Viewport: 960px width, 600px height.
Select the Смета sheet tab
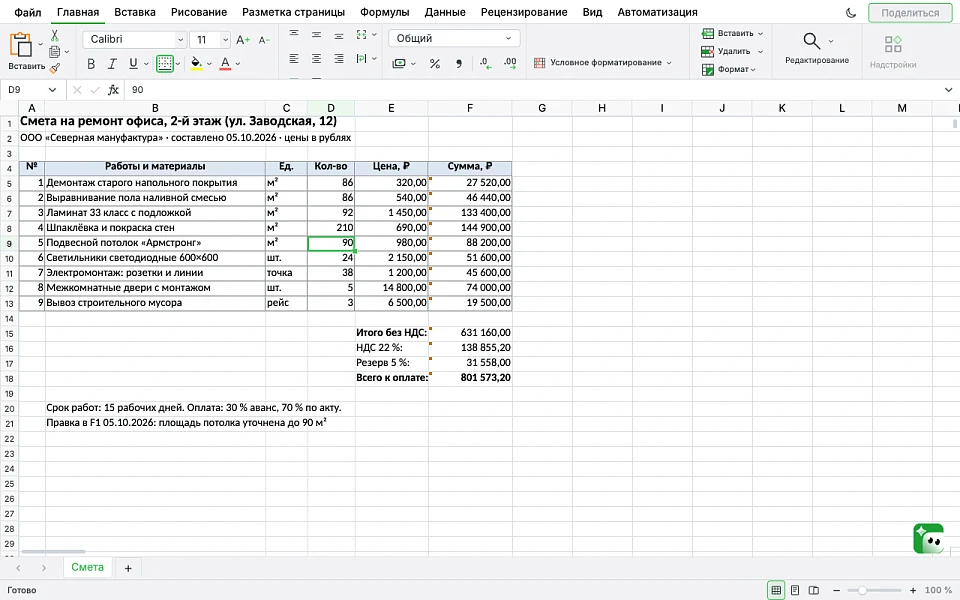click(88, 568)
